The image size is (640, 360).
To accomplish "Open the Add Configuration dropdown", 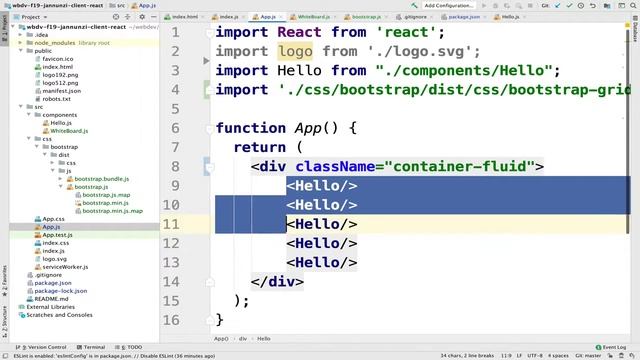I will [448, 6].
